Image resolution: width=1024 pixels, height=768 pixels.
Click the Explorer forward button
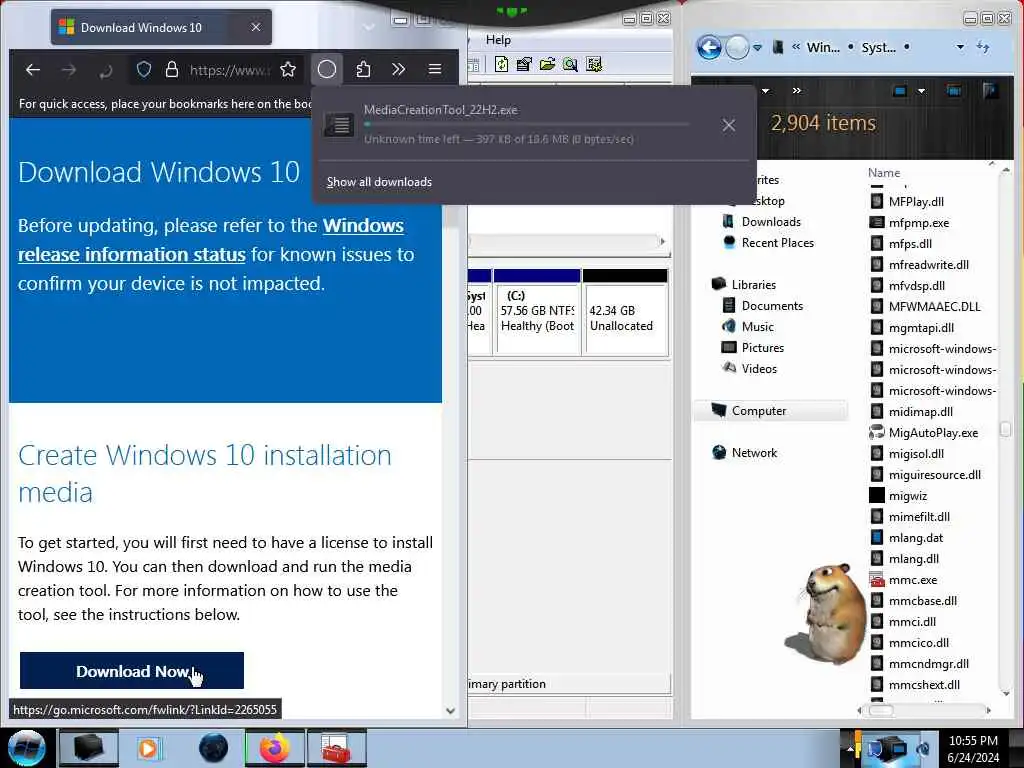[737, 48]
